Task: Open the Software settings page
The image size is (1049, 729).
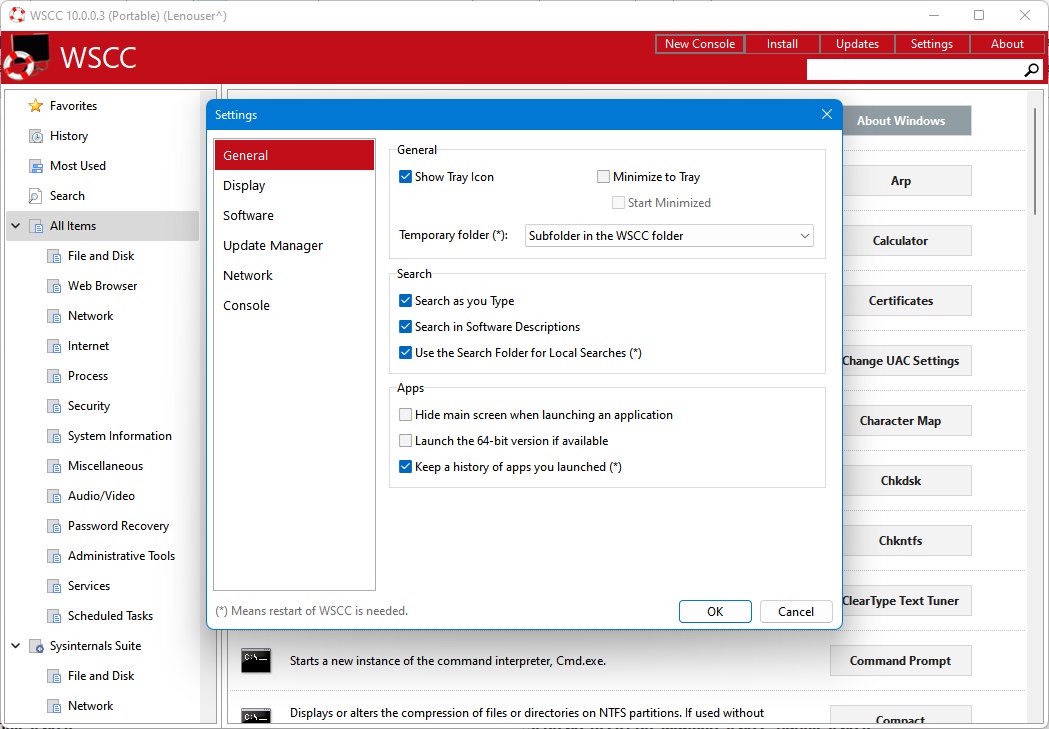Action: coord(294,215)
